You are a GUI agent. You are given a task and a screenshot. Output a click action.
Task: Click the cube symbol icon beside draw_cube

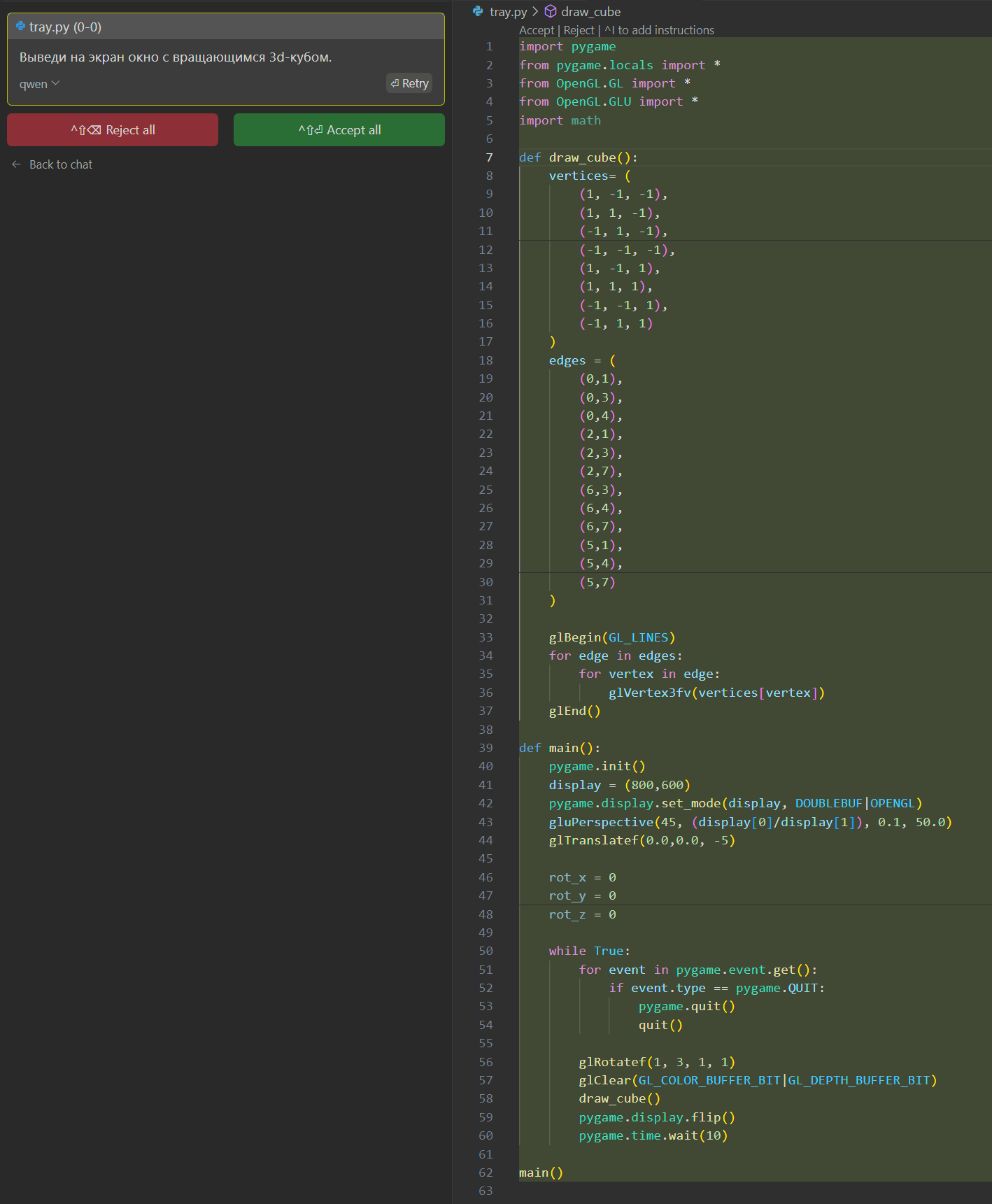pyautogui.click(x=551, y=11)
